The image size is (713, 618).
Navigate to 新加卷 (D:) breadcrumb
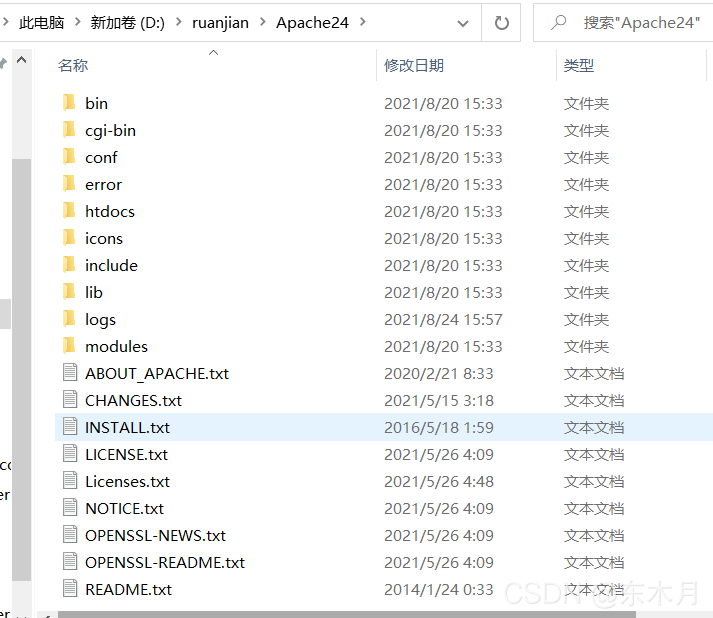point(127,22)
